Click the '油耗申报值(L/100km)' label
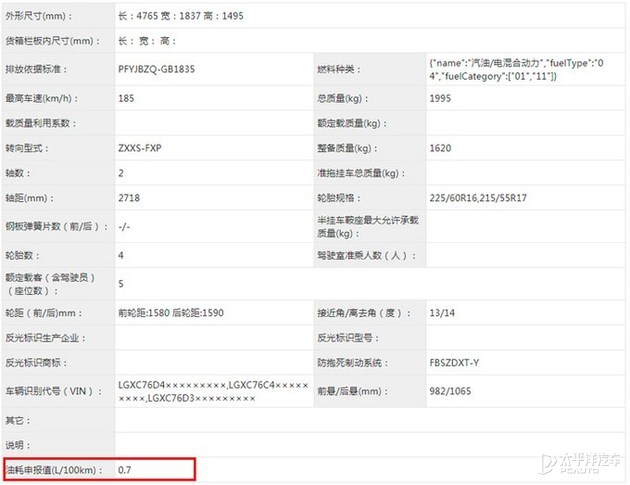The width and height of the screenshot is (630, 485). click(54, 470)
